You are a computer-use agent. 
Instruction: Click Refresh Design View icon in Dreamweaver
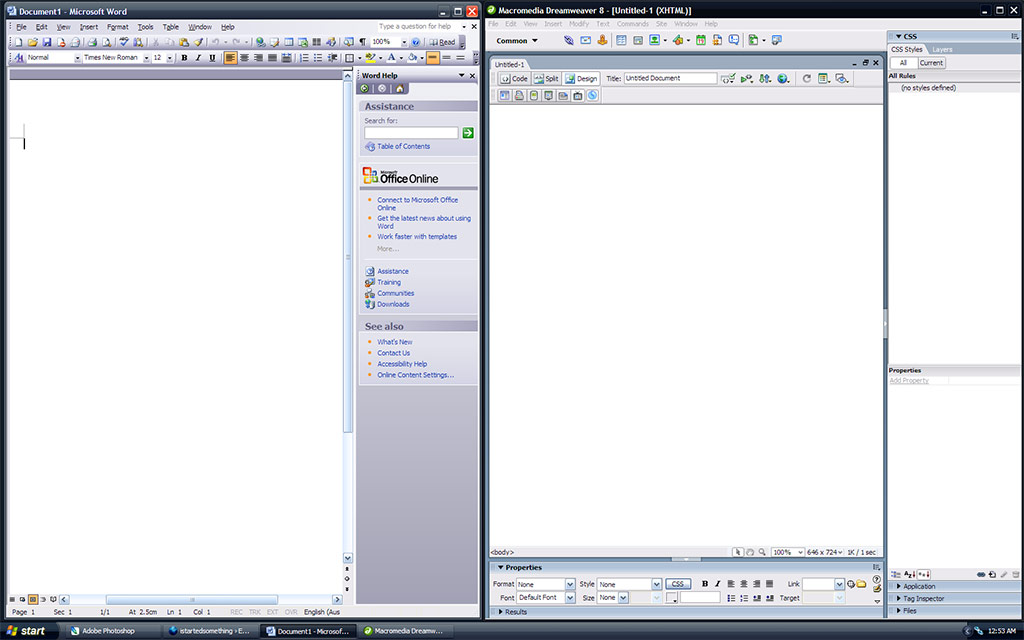click(807, 78)
